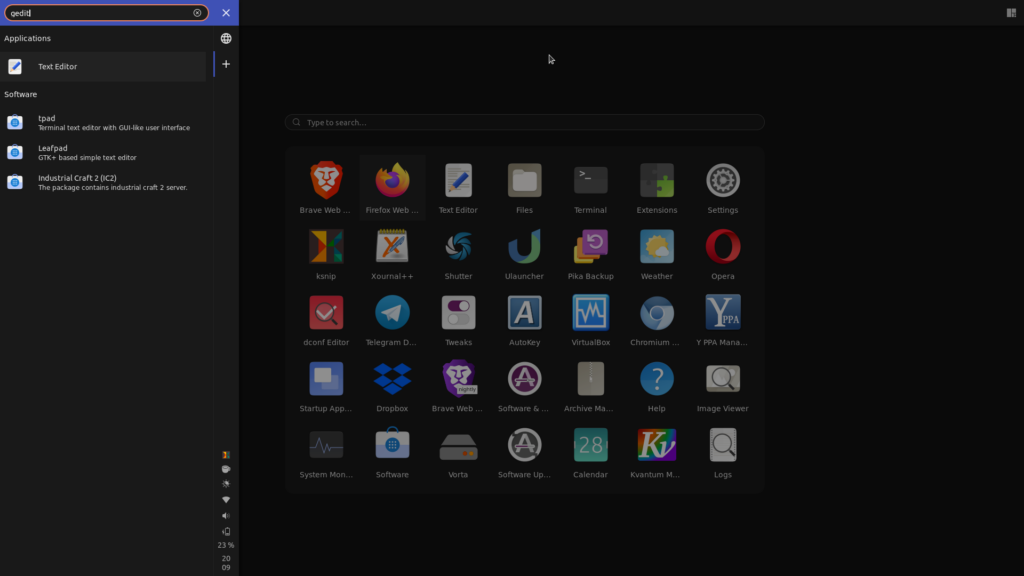The width and height of the screenshot is (1024, 576).
Task: Open the Pika Backup app
Action: (x=590, y=247)
